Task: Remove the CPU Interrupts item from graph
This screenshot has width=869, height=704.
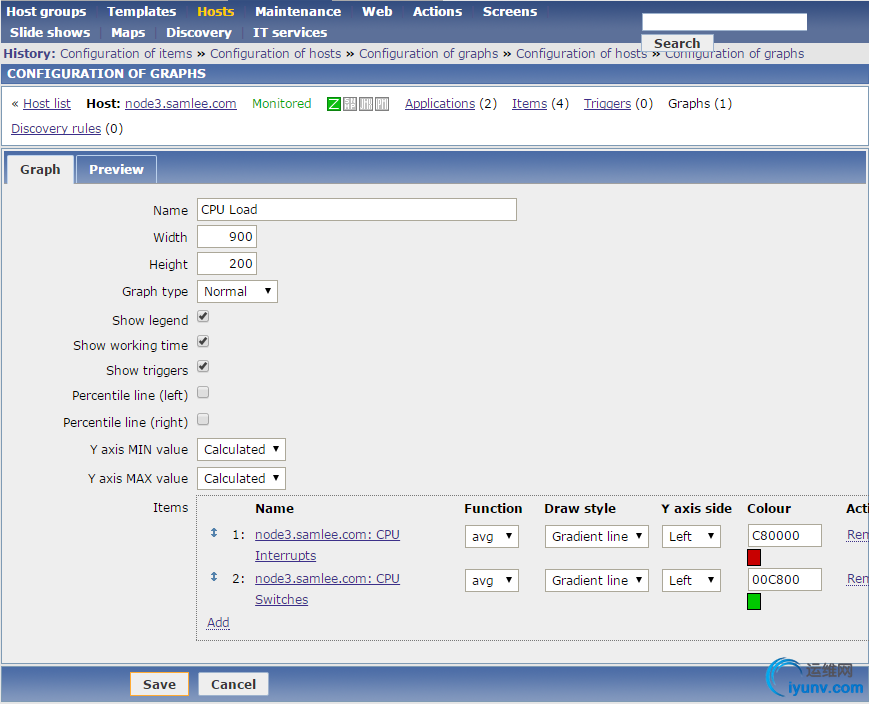Action: [x=857, y=535]
